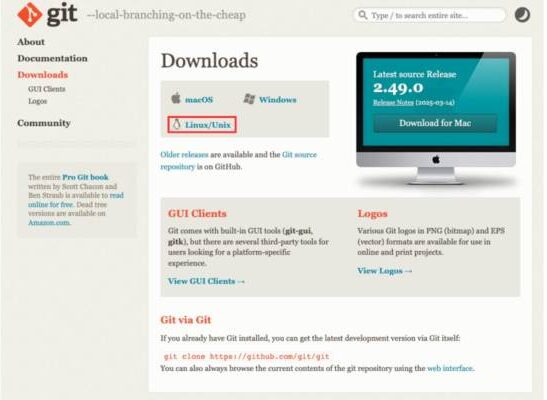This screenshot has width=547, height=400.
Task: Open the Documentation sidebar item
Action: [53, 58]
